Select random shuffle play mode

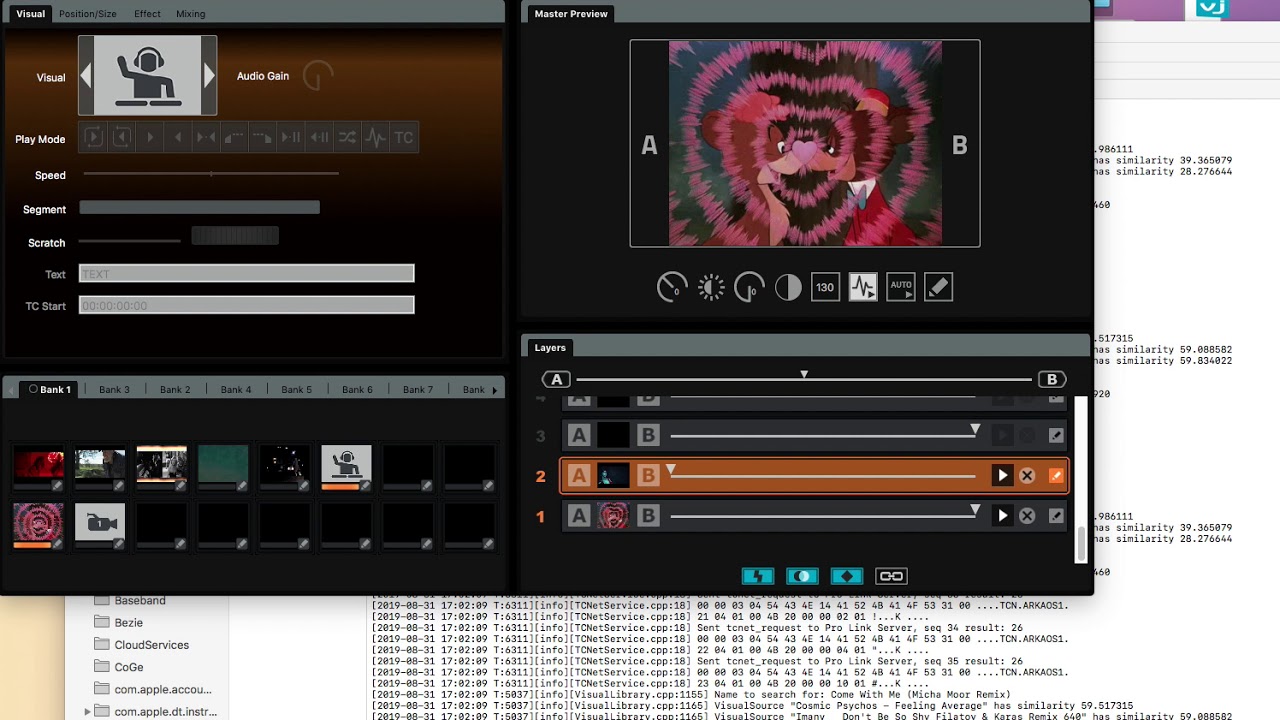click(x=347, y=137)
